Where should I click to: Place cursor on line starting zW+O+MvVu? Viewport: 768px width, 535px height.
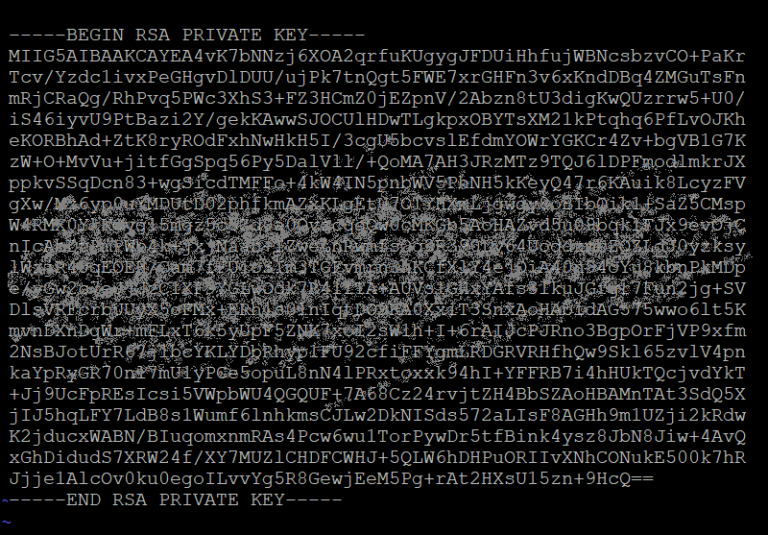[x=377, y=162]
